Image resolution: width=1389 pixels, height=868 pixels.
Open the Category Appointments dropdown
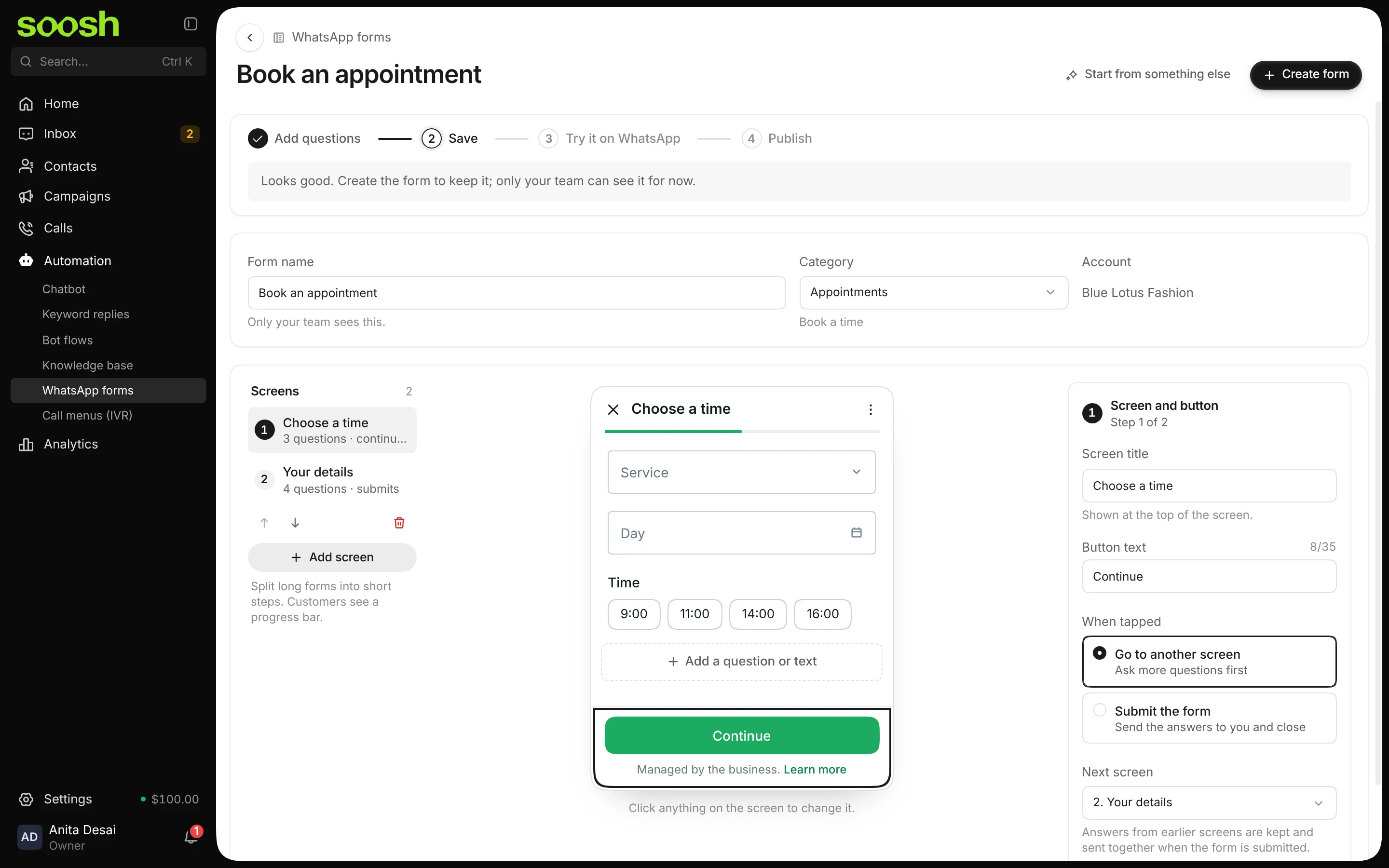pyautogui.click(x=933, y=292)
